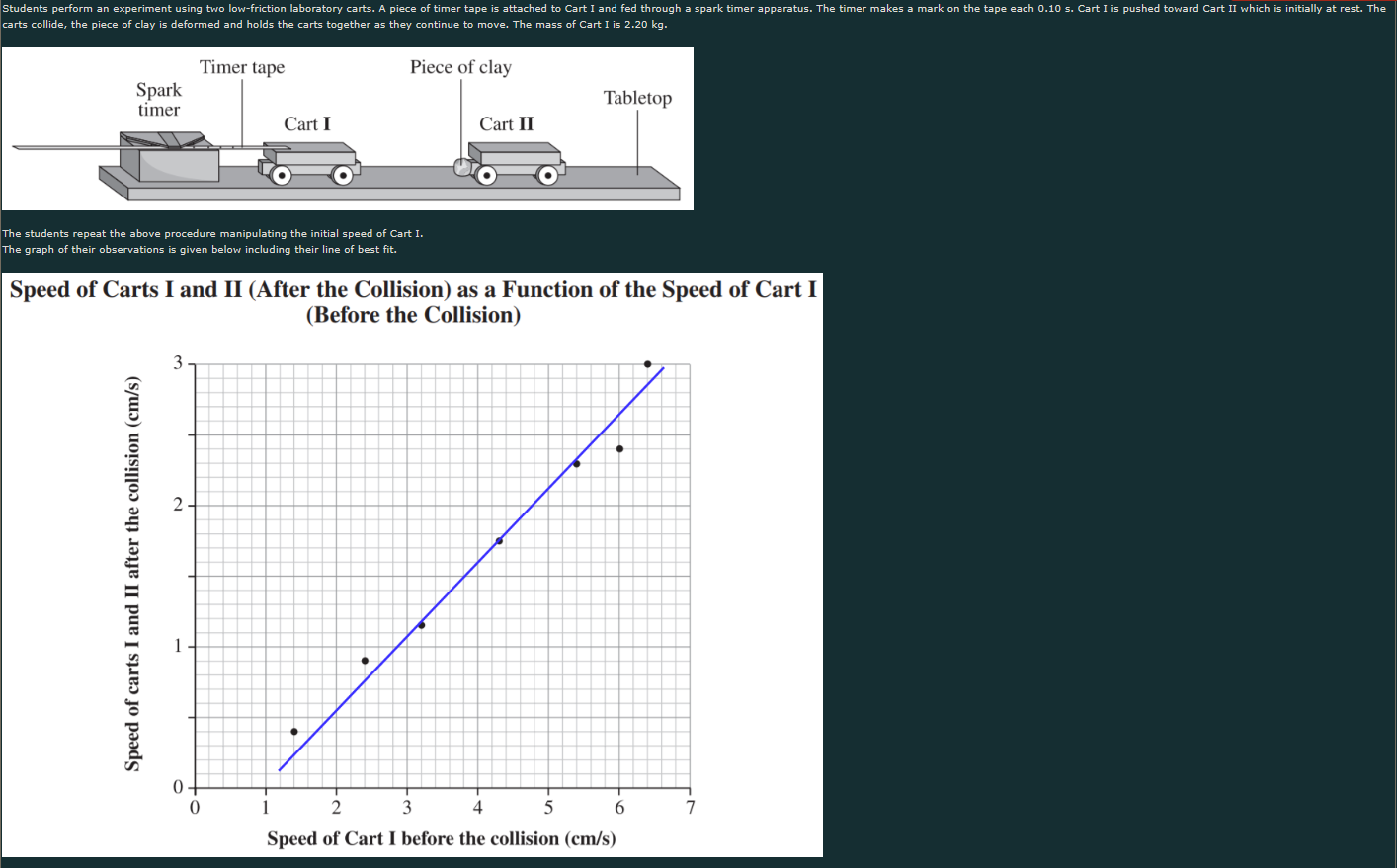Click the blue line of best fit
The image size is (1397, 868).
coord(471,569)
